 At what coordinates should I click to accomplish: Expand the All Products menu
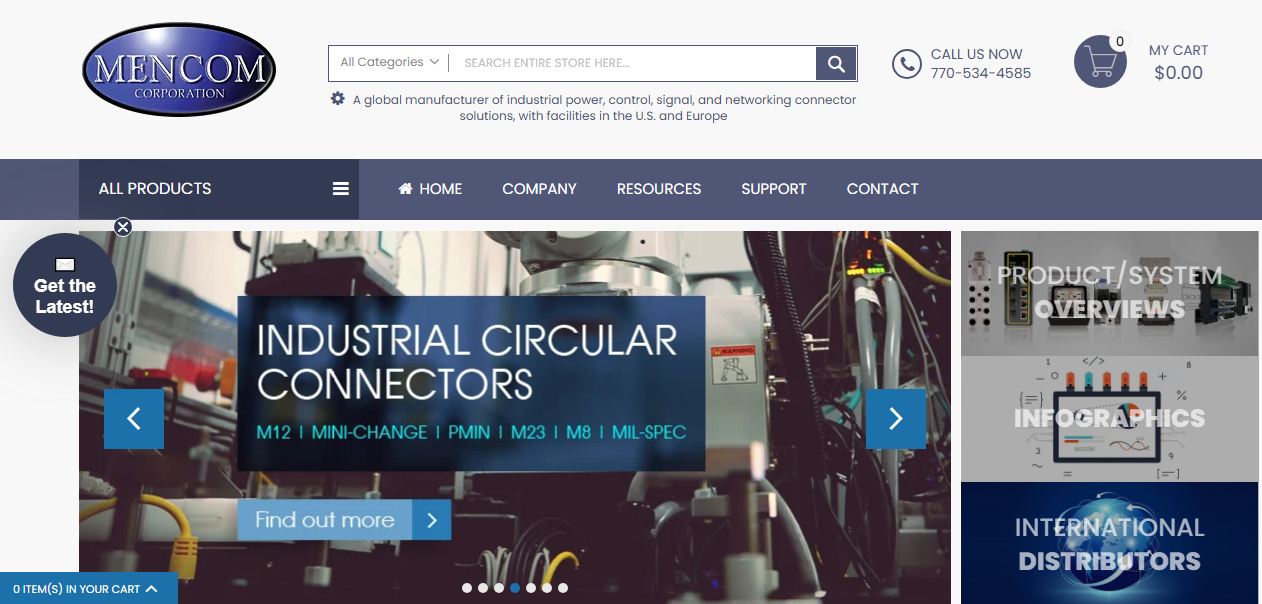[x=219, y=189]
